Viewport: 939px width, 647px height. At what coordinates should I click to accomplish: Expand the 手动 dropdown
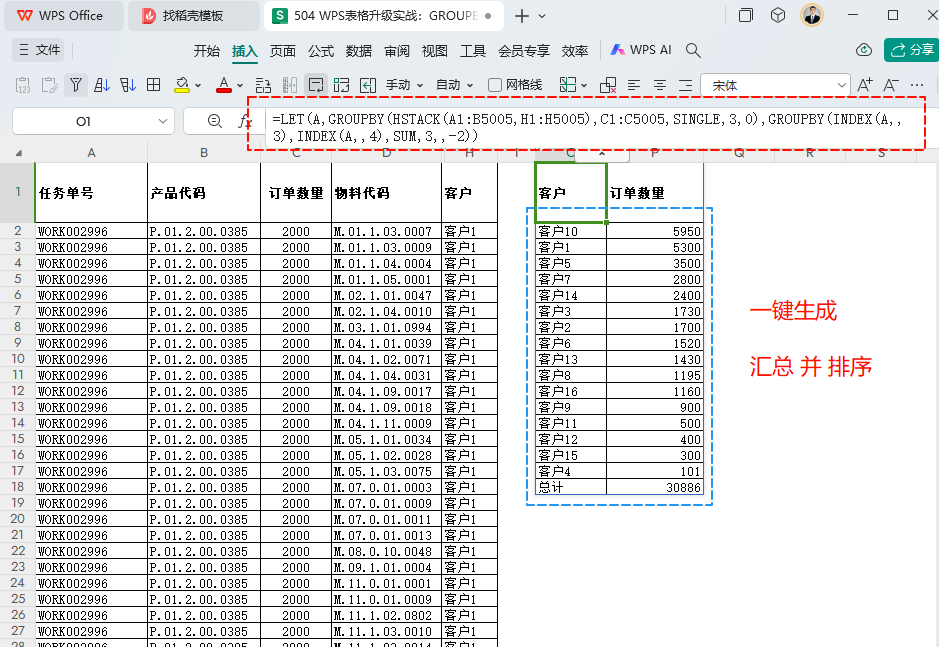click(x=420, y=85)
